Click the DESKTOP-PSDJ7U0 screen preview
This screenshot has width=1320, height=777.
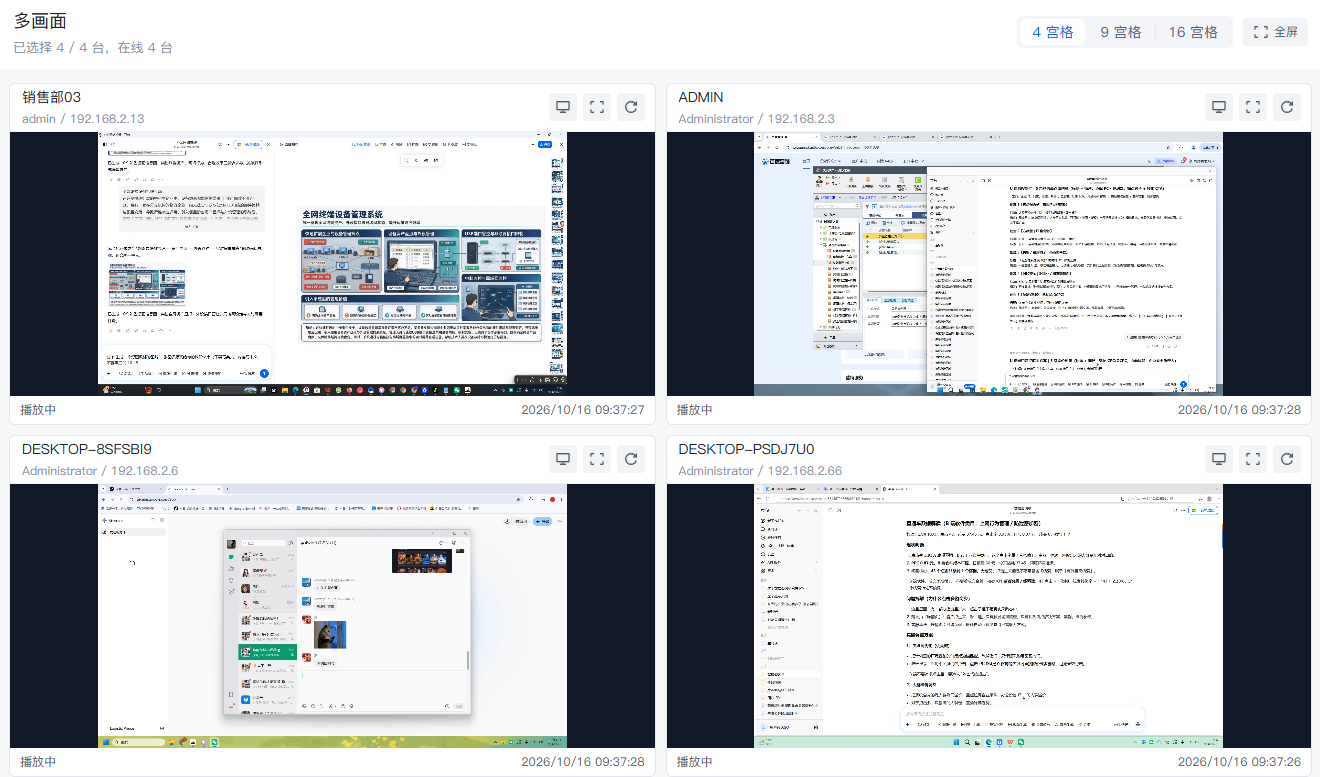click(x=988, y=616)
